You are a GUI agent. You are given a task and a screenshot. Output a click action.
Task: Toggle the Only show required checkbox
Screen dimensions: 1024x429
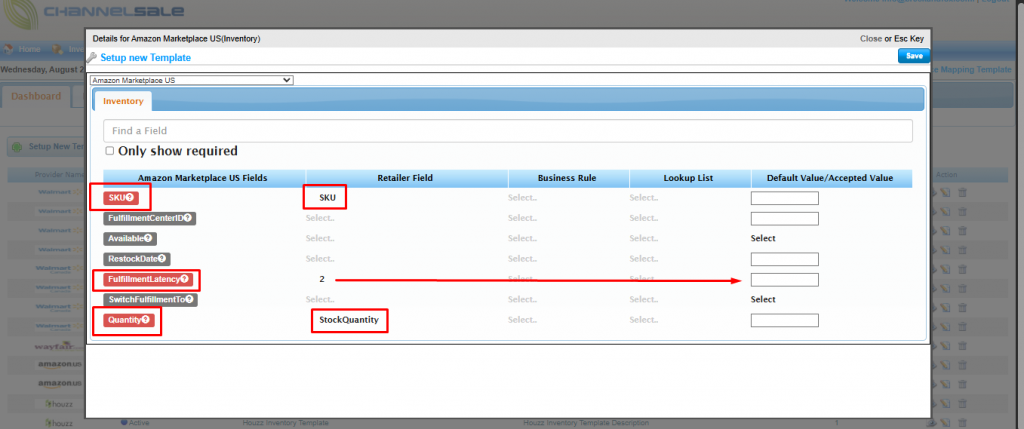point(110,151)
